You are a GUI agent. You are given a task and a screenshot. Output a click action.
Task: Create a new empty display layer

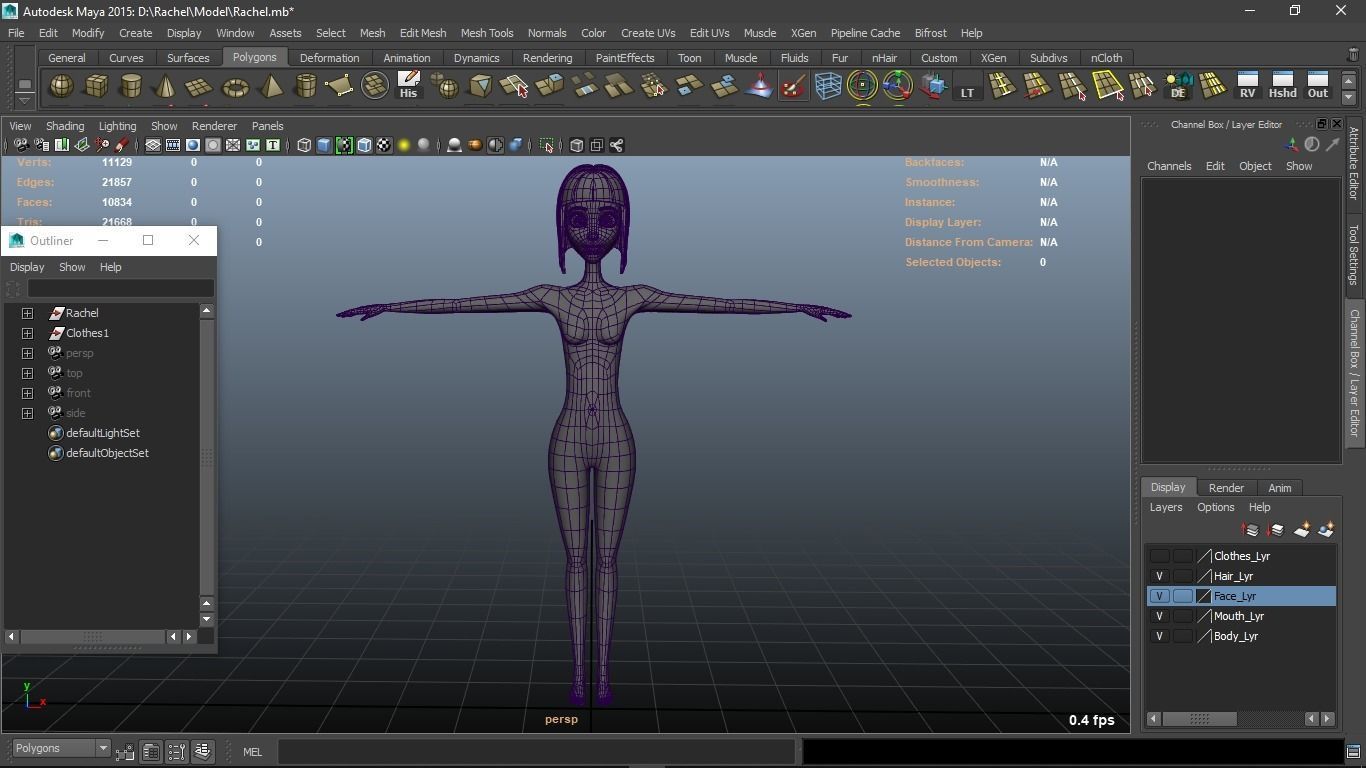[x=1302, y=530]
